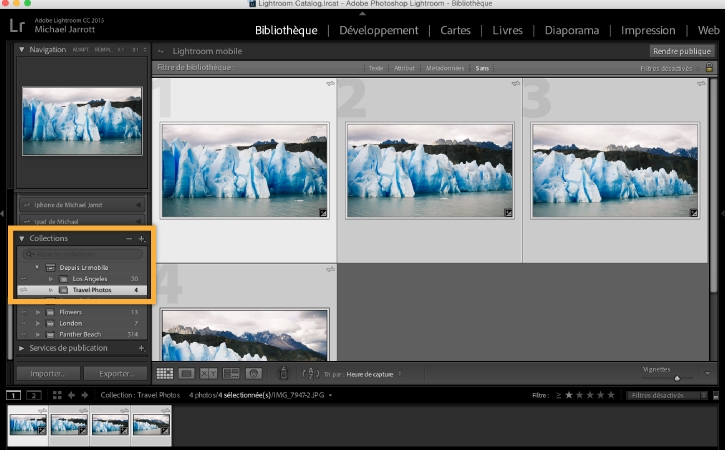Viewport: 725px width, 450px height.
Task: Click develop adjustments badge on photo 2
Action: (508, 213)
